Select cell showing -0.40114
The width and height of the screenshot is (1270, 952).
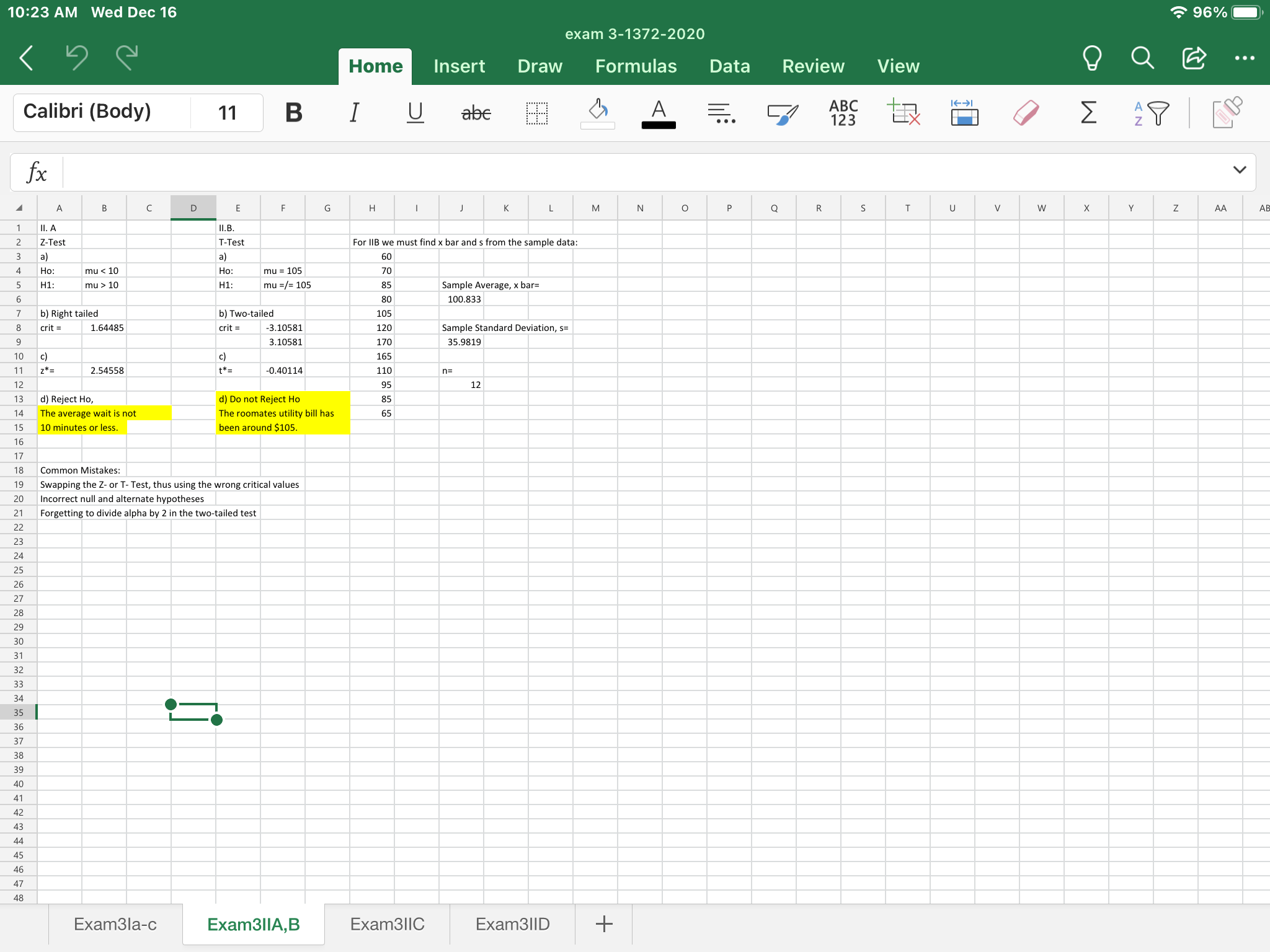point(283,371)
